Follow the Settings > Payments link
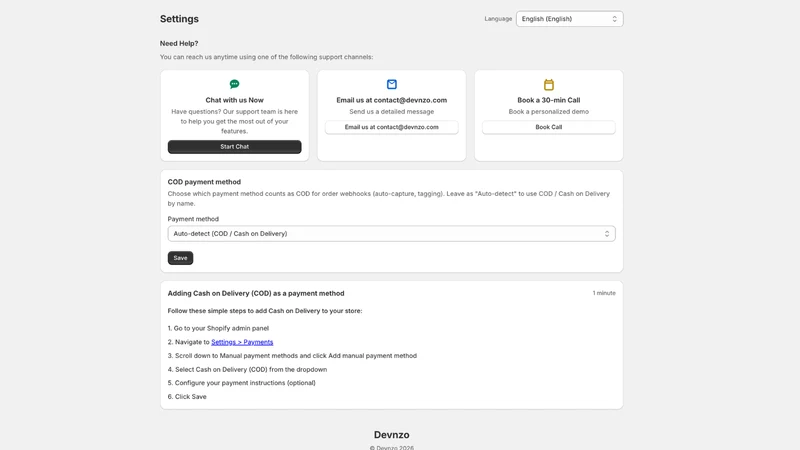Screen dimensions: 800x450 242,342
